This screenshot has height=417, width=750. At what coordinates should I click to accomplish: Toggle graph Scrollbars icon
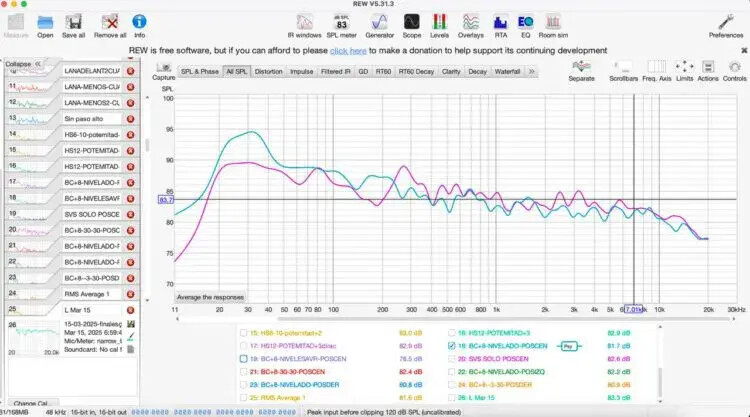pos(623,71)
